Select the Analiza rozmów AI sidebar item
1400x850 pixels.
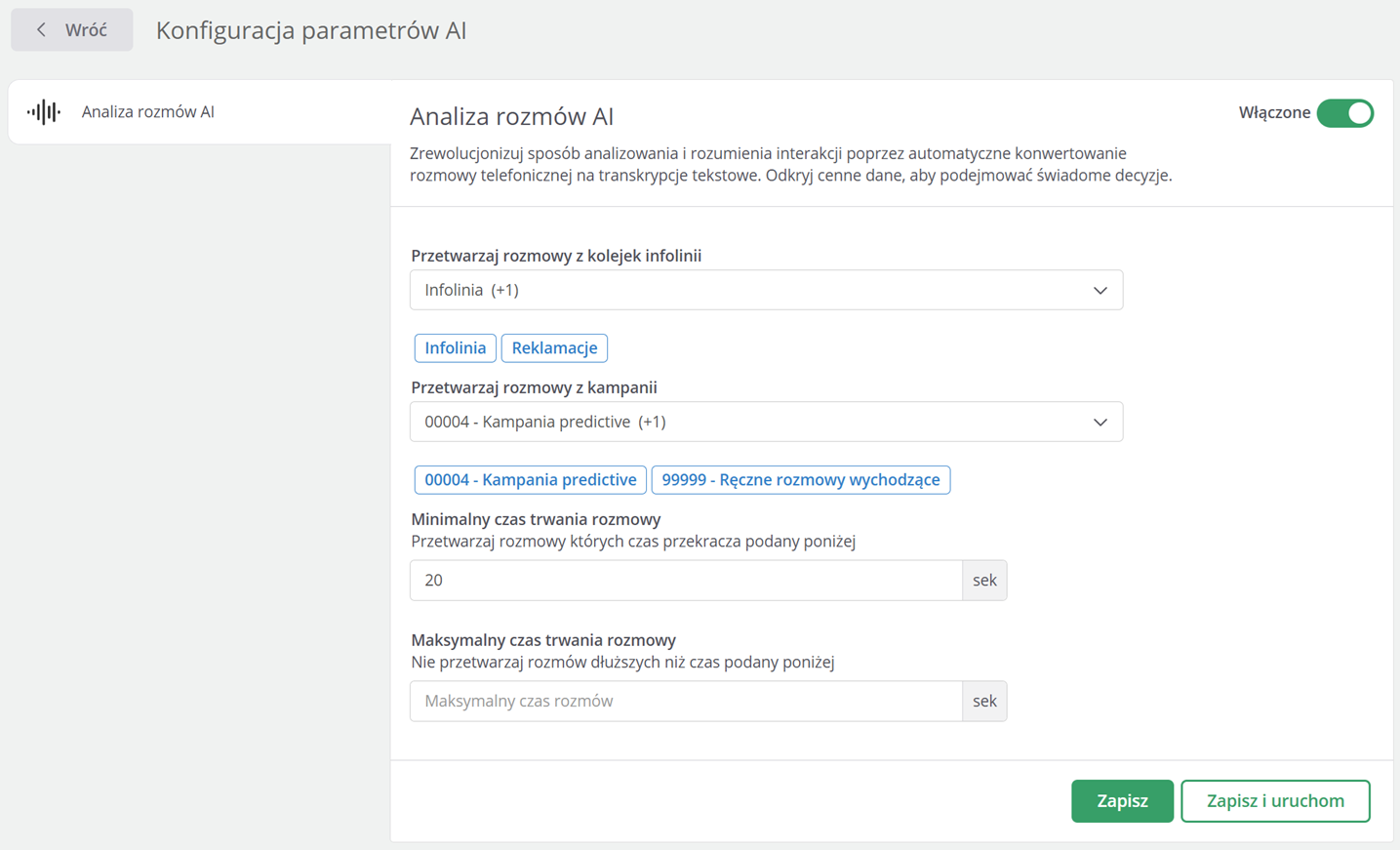click(148, 112)
